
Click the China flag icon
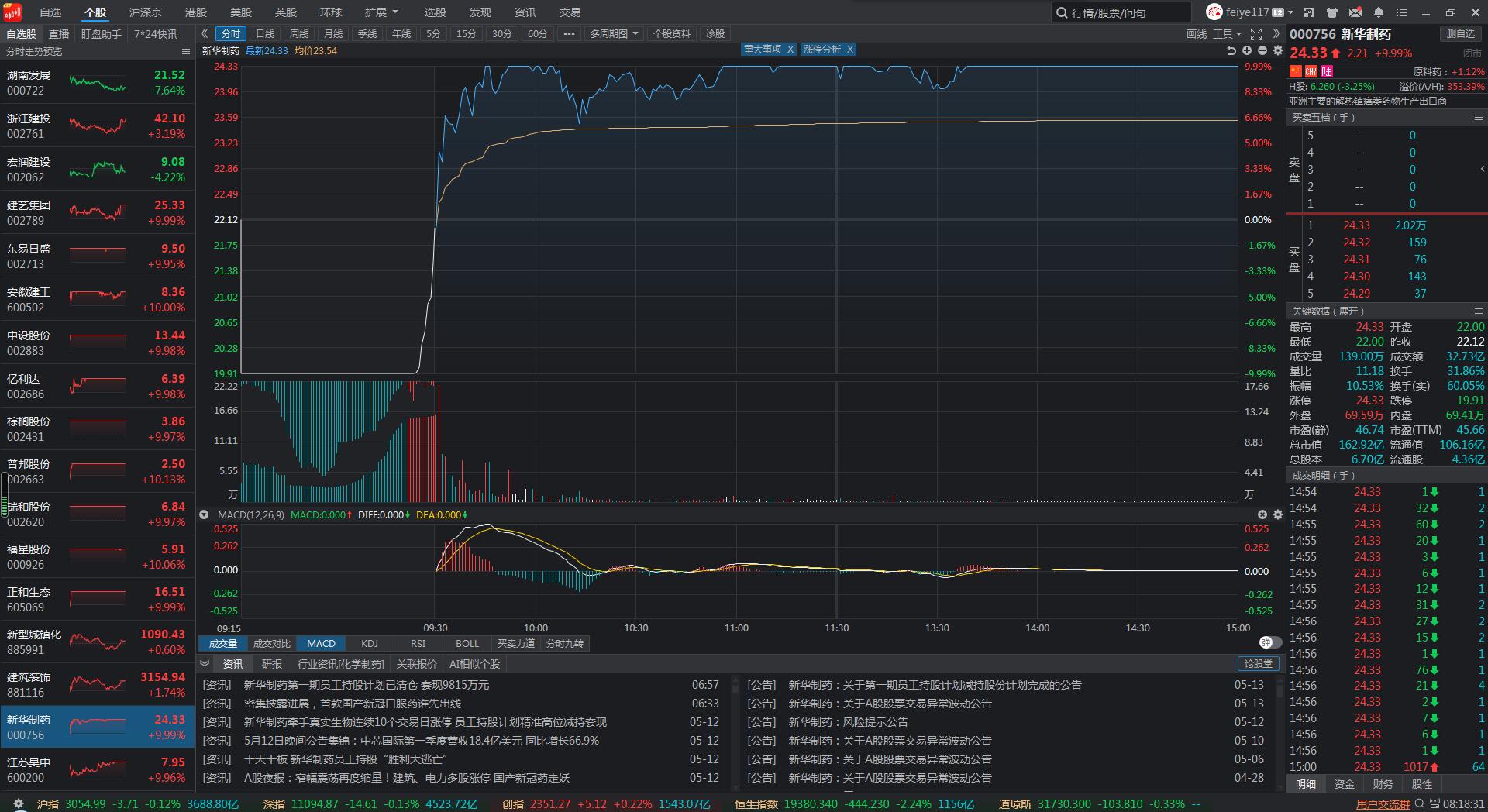click(x=1296, y=71)
